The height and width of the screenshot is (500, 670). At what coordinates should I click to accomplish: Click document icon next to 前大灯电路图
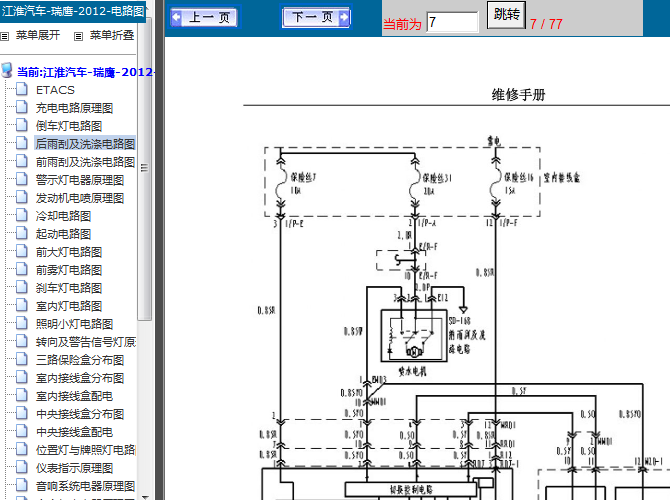(x=22, y=251)
